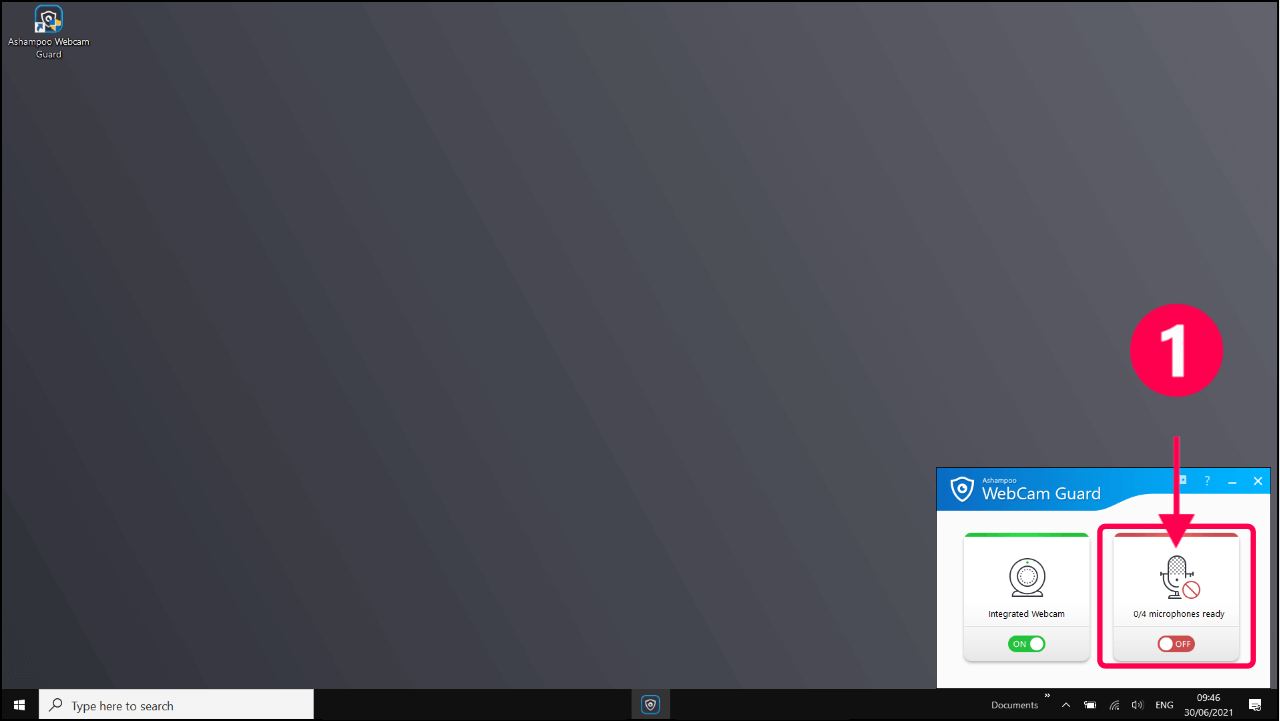Screen dimensions: 1280x721
Task: Click WebCam Guard icon in the taskbar
Action: pyautogui.click(x=651, y=705)
